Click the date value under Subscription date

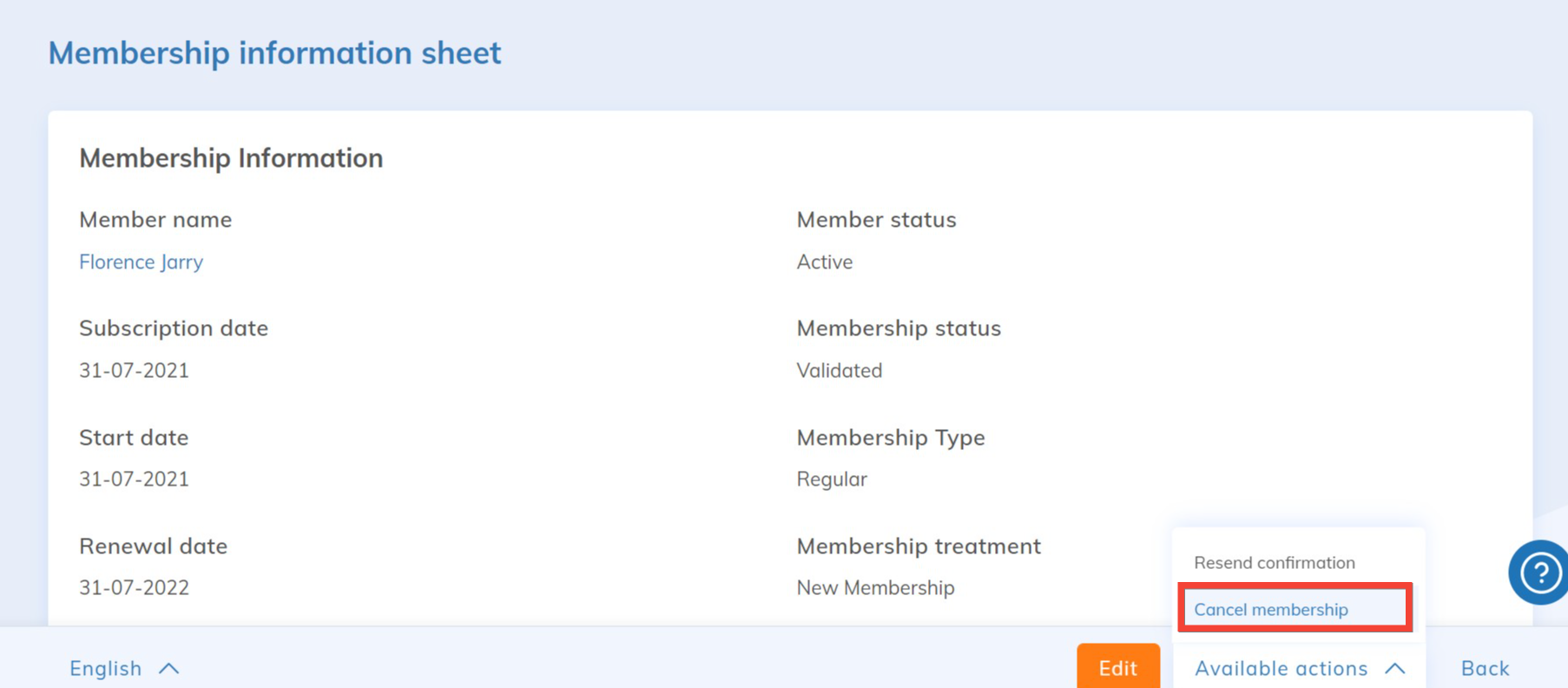click(134, 370)
